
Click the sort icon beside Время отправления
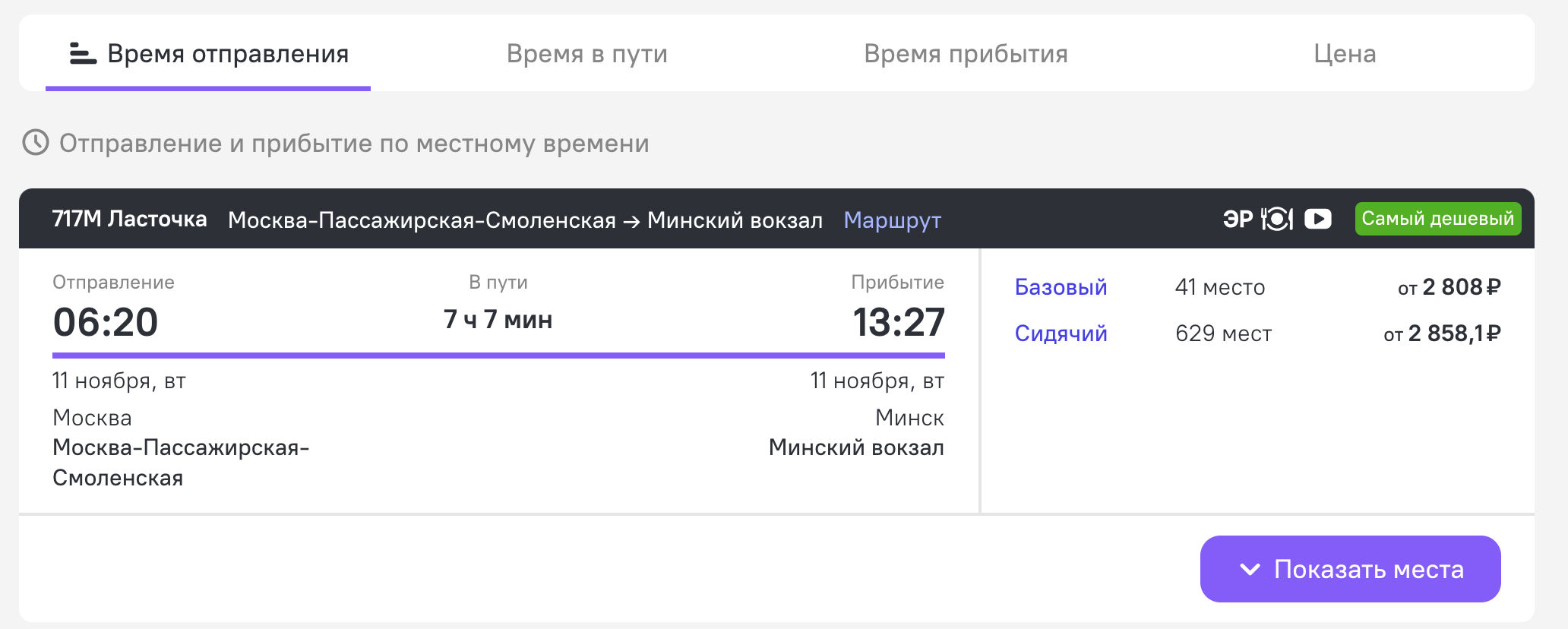[x=83, y=54]
